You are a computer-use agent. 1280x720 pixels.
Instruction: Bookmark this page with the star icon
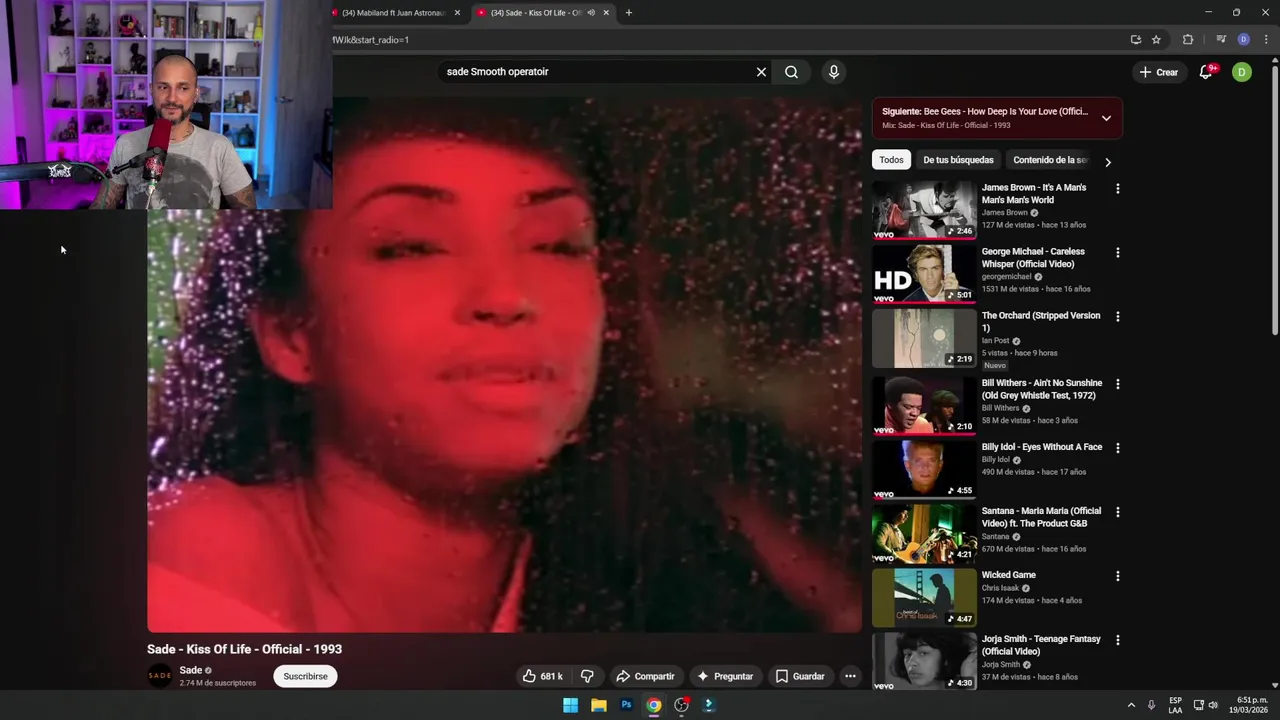(x=1156, y=40)
